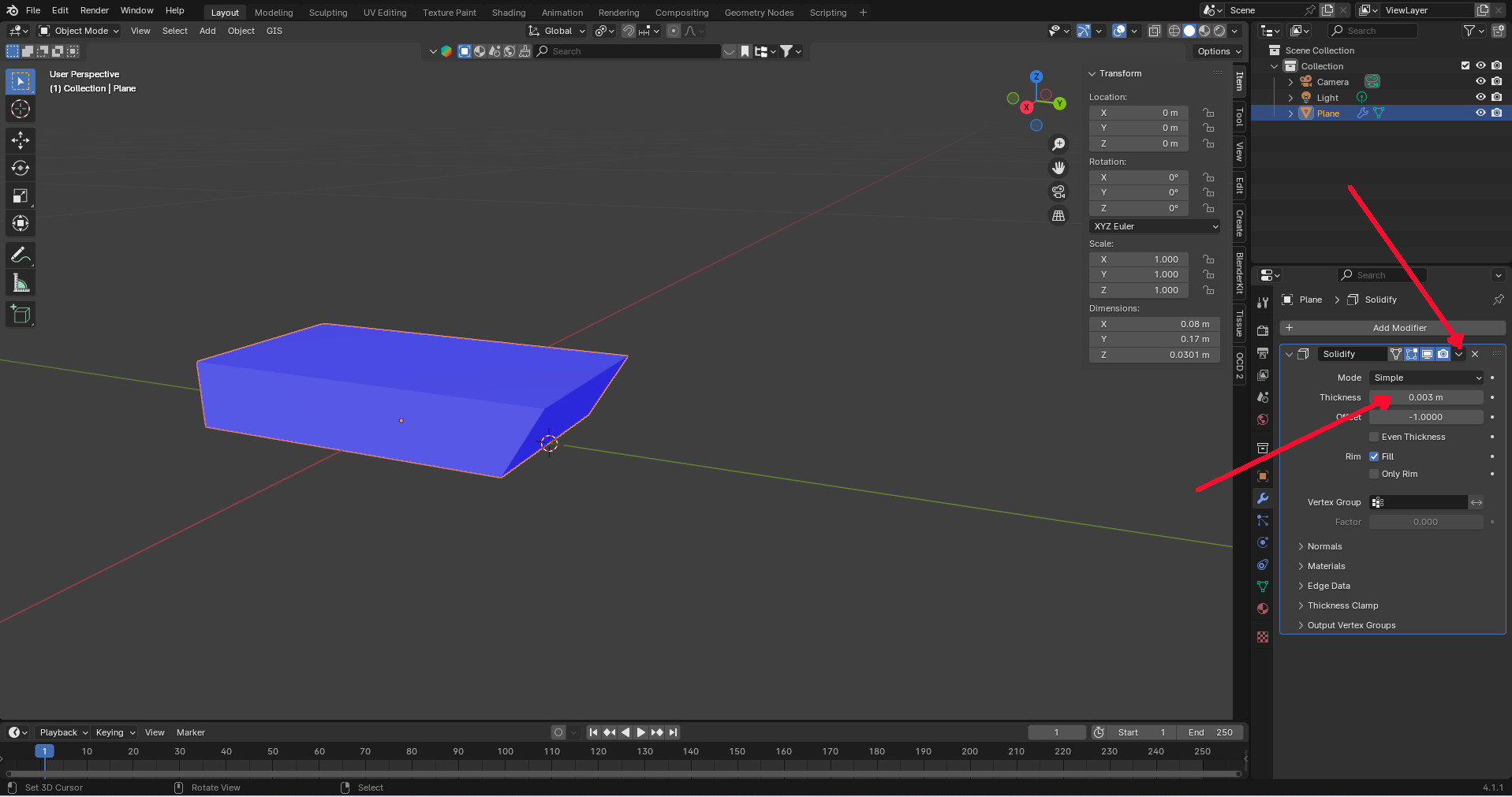Switch to the Shading workspace tab
Image resolution: width=1512 pixels, height=797 pixels.
(x=508, y=13)
